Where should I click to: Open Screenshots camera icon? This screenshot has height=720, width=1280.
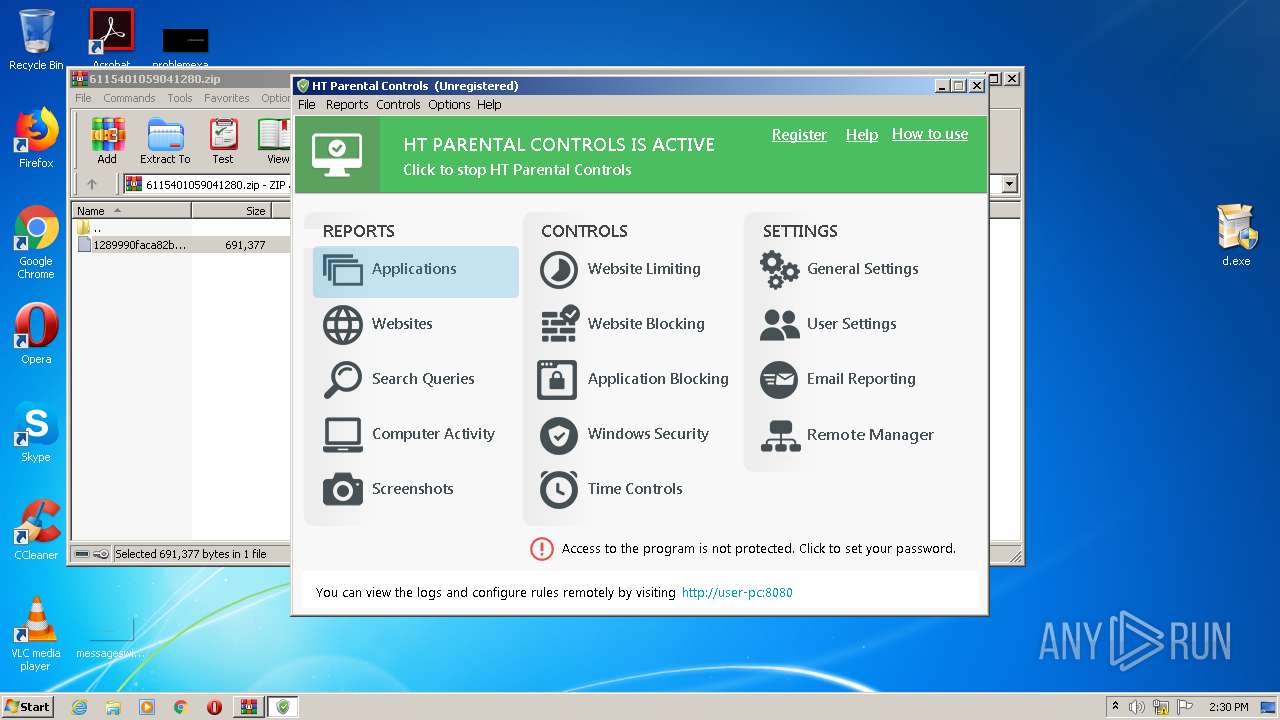pyautogui.click(x=343, y=490)
